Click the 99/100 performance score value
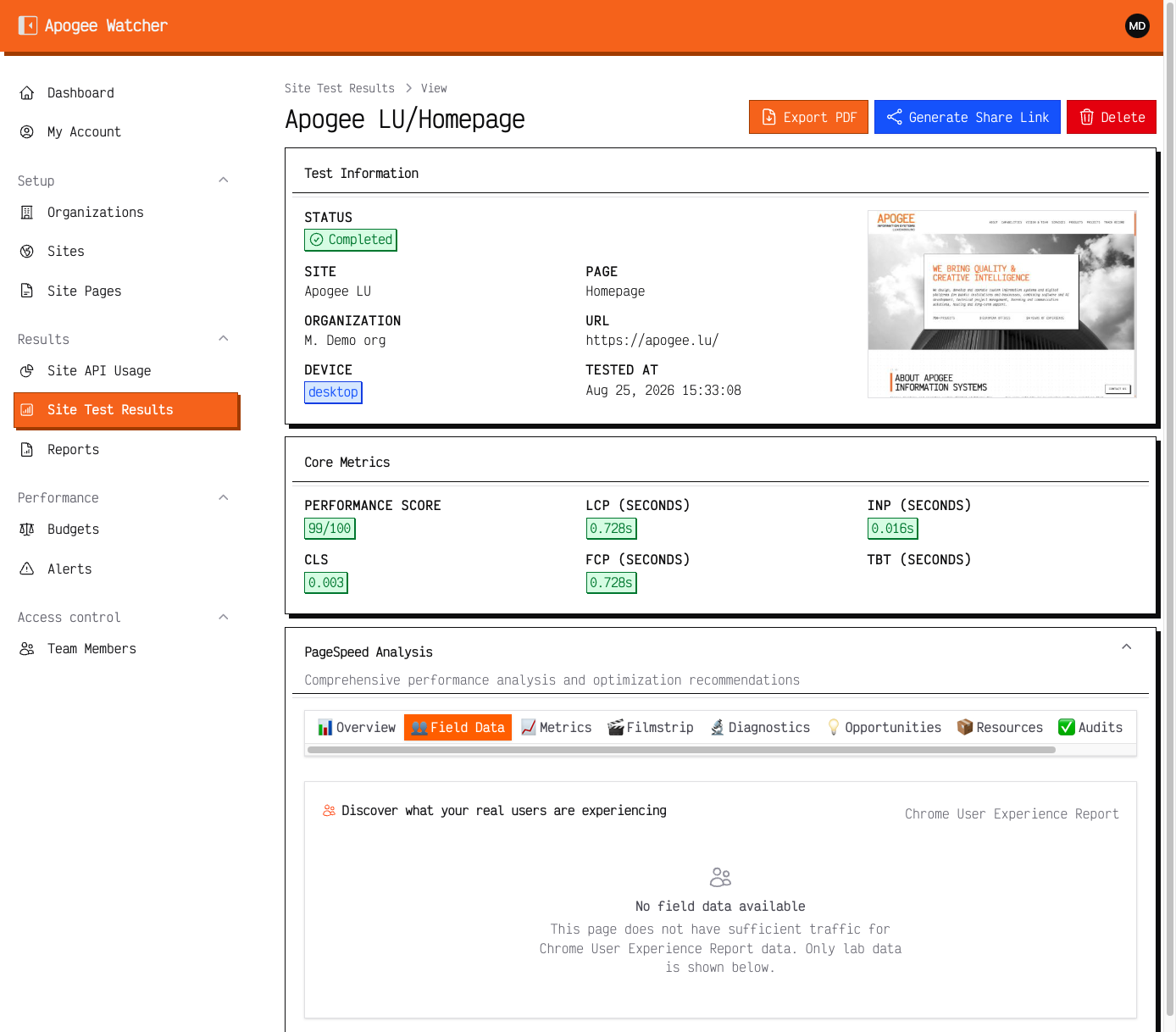The image size is (1176, 1032). 330,529
